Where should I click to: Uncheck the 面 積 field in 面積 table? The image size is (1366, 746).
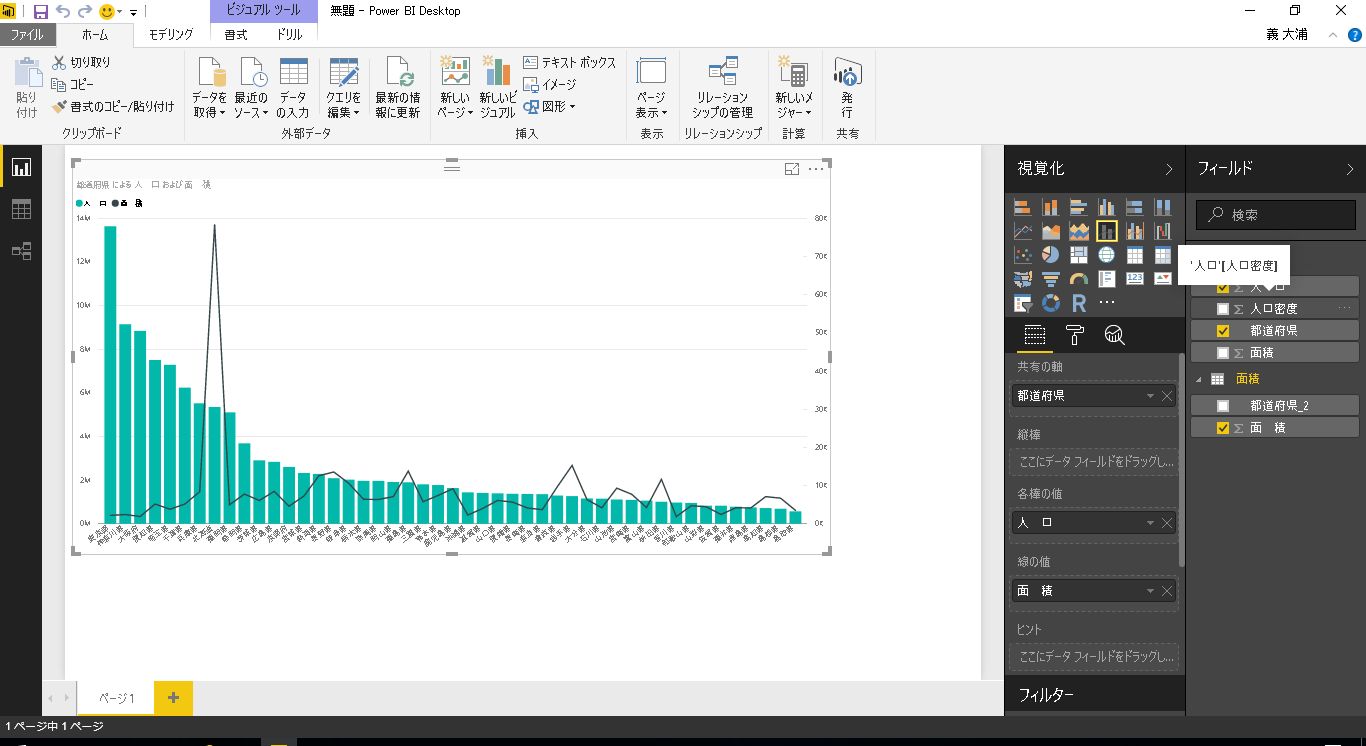[1223, 428]
